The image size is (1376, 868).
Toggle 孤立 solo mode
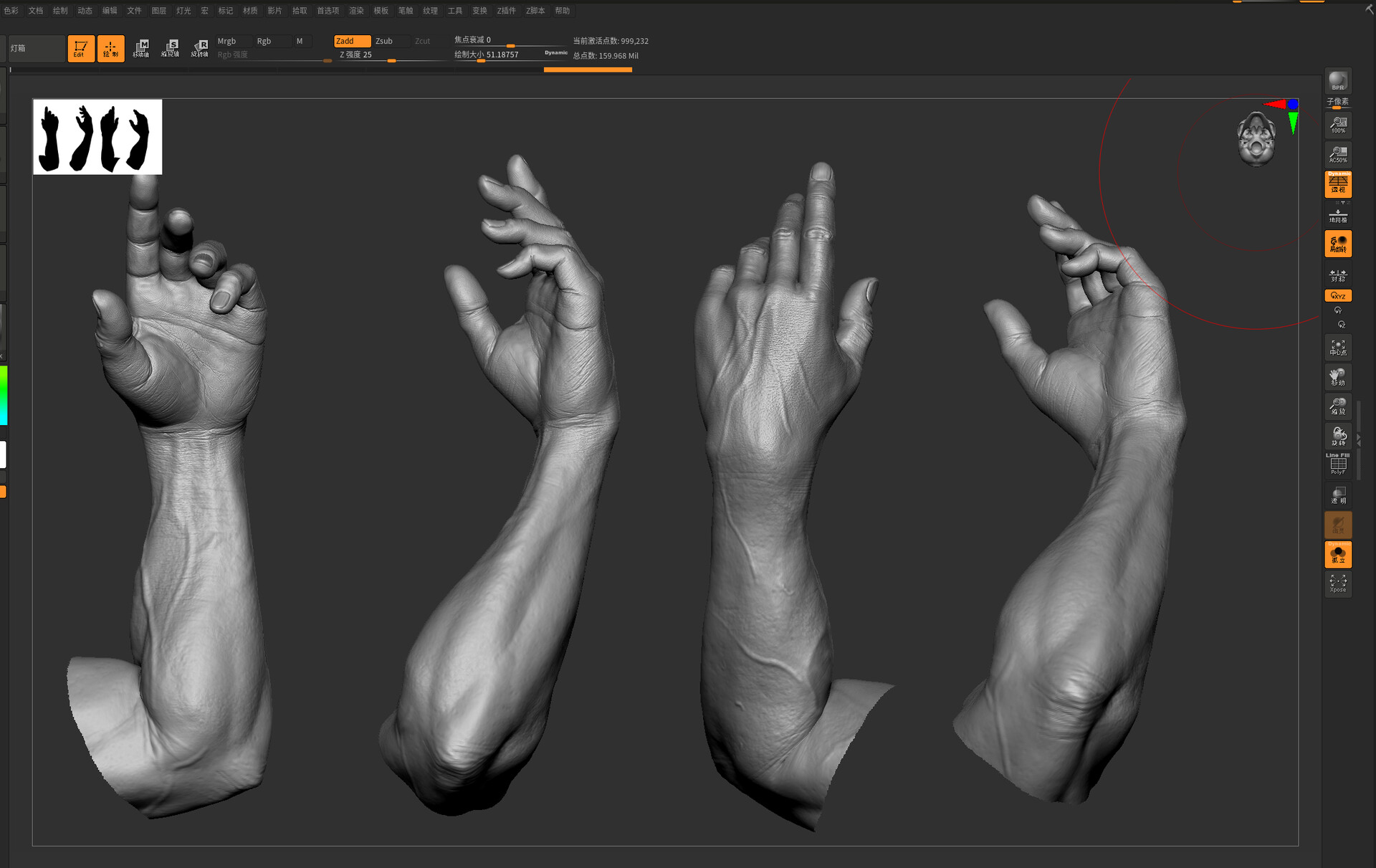click(1337, 553)
